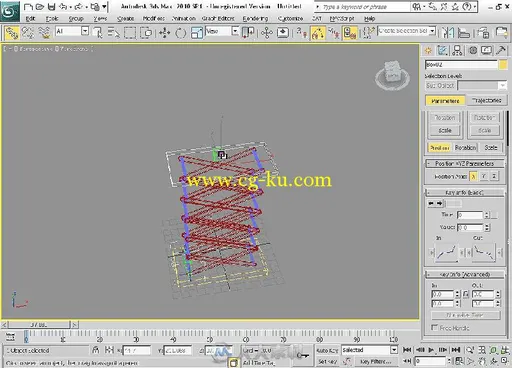Viewport: 512px width, 368px height.
Task: Open the Layer Manager icon
Action: [483, 33]
